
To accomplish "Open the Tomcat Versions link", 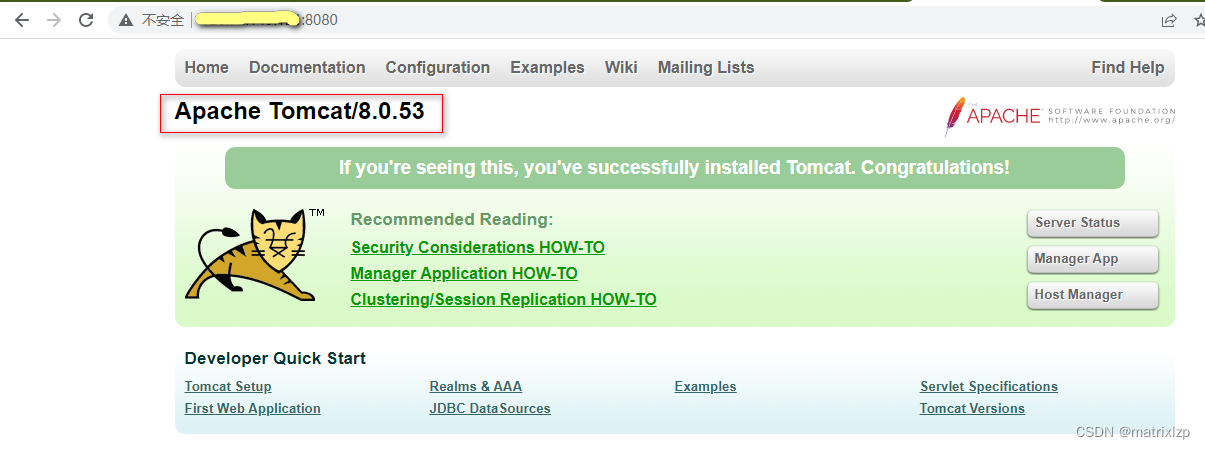I will click(x=972, y=409).
